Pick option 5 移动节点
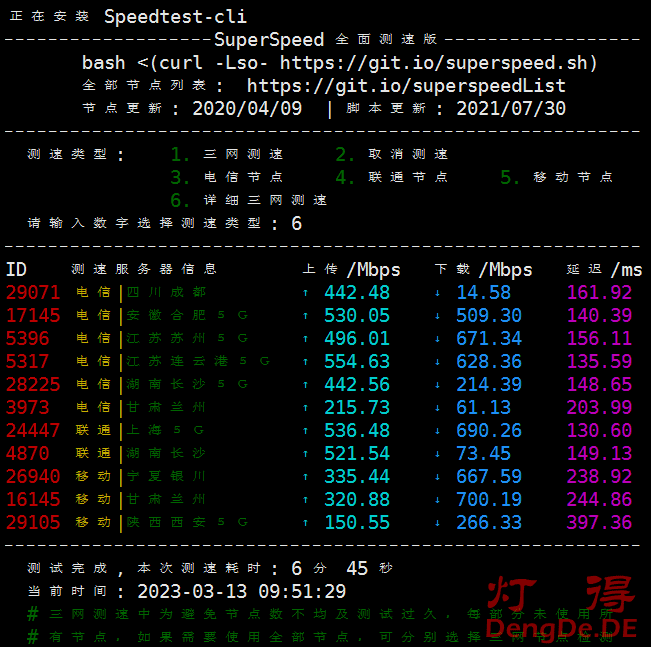651x647 pixels. click(x=557, y=177)
